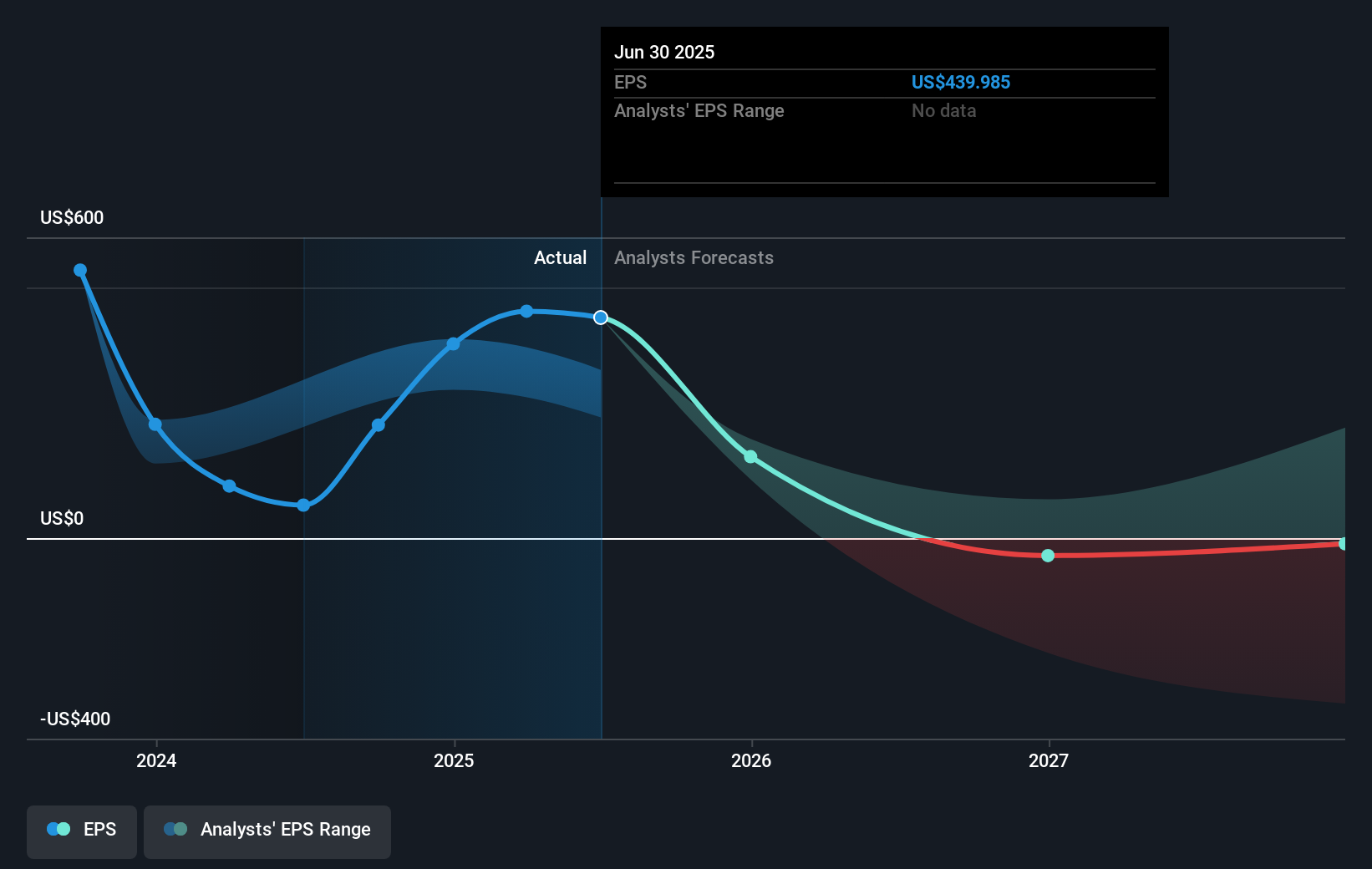Select the EPS point in late 2024
Image resolution: width=1372 pixels, height=869 pixels.
click(379, 425)
